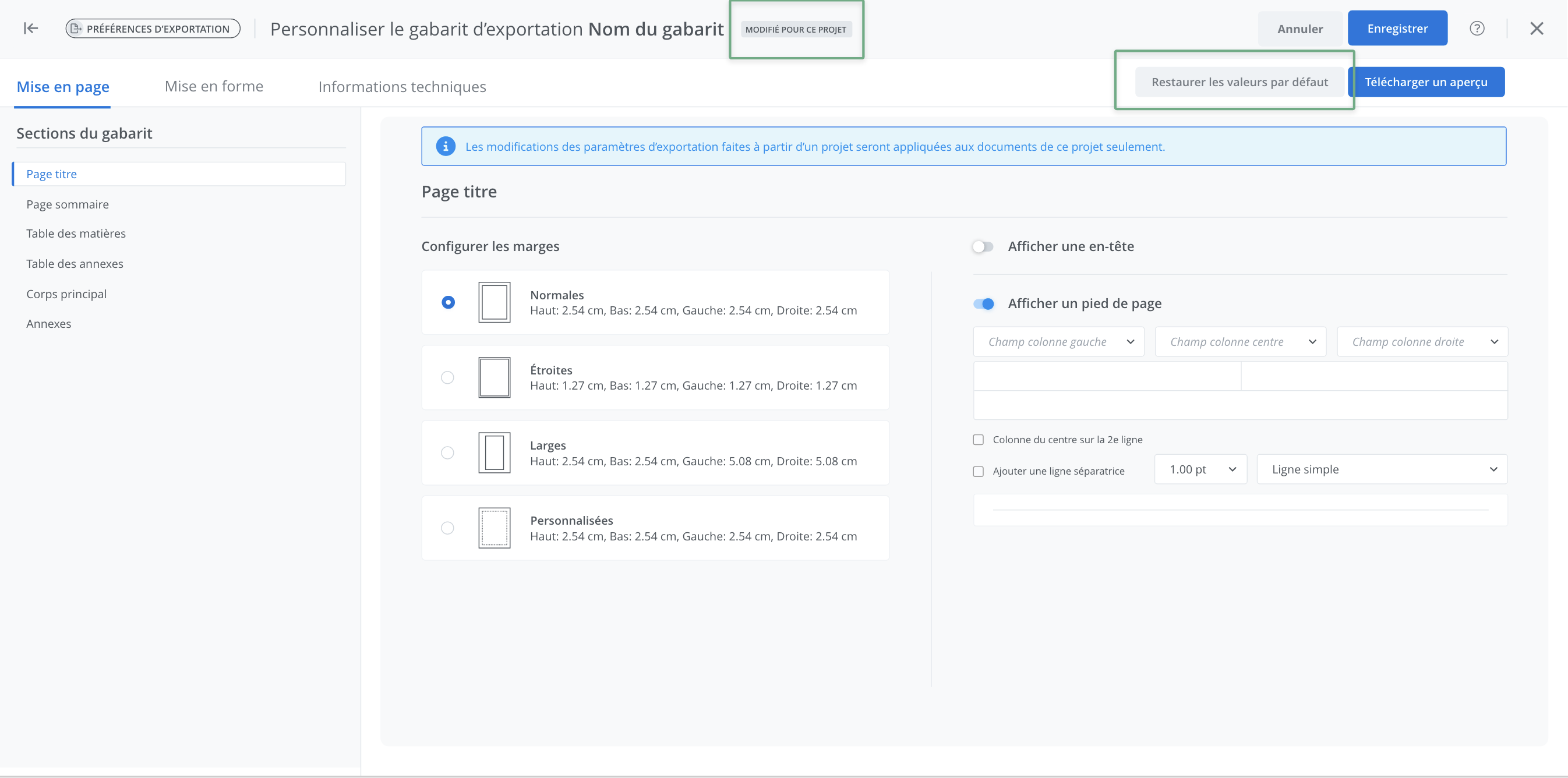Screen dimensions: 1568x778
Task: Close the export template dialog
Action: point(1537,29)
